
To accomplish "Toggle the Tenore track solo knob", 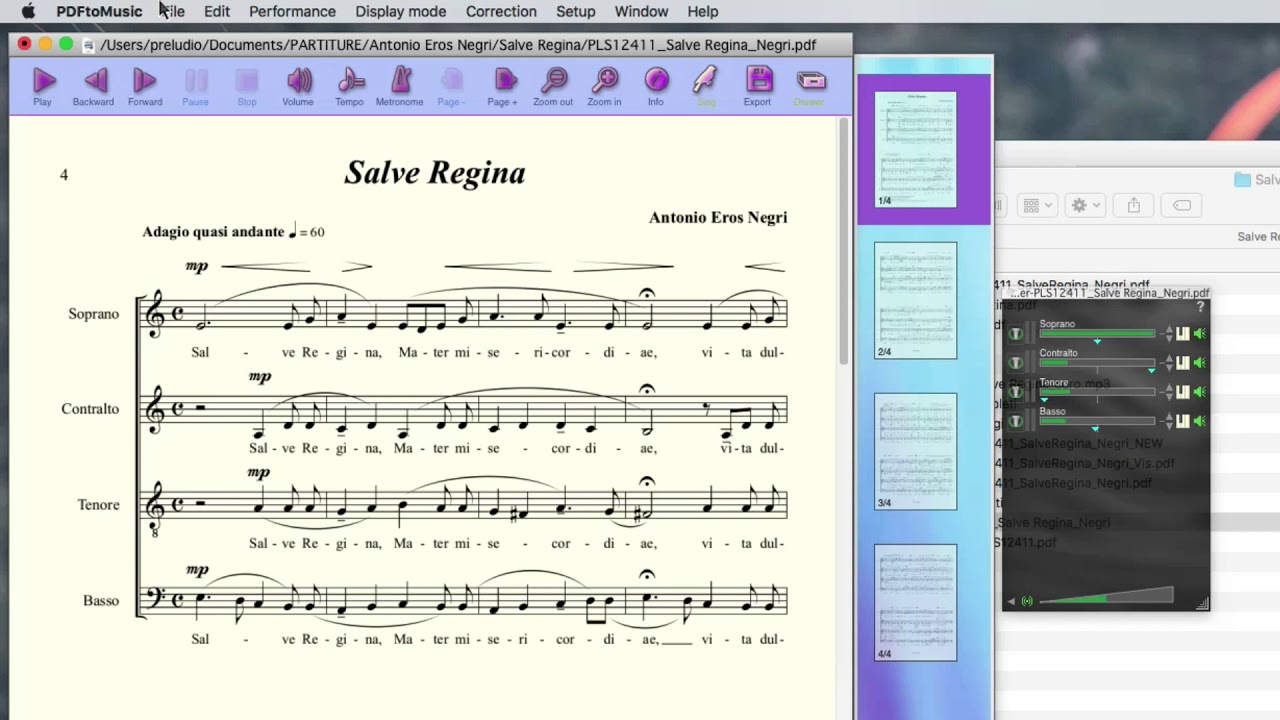I will (x=1016, y=392).
